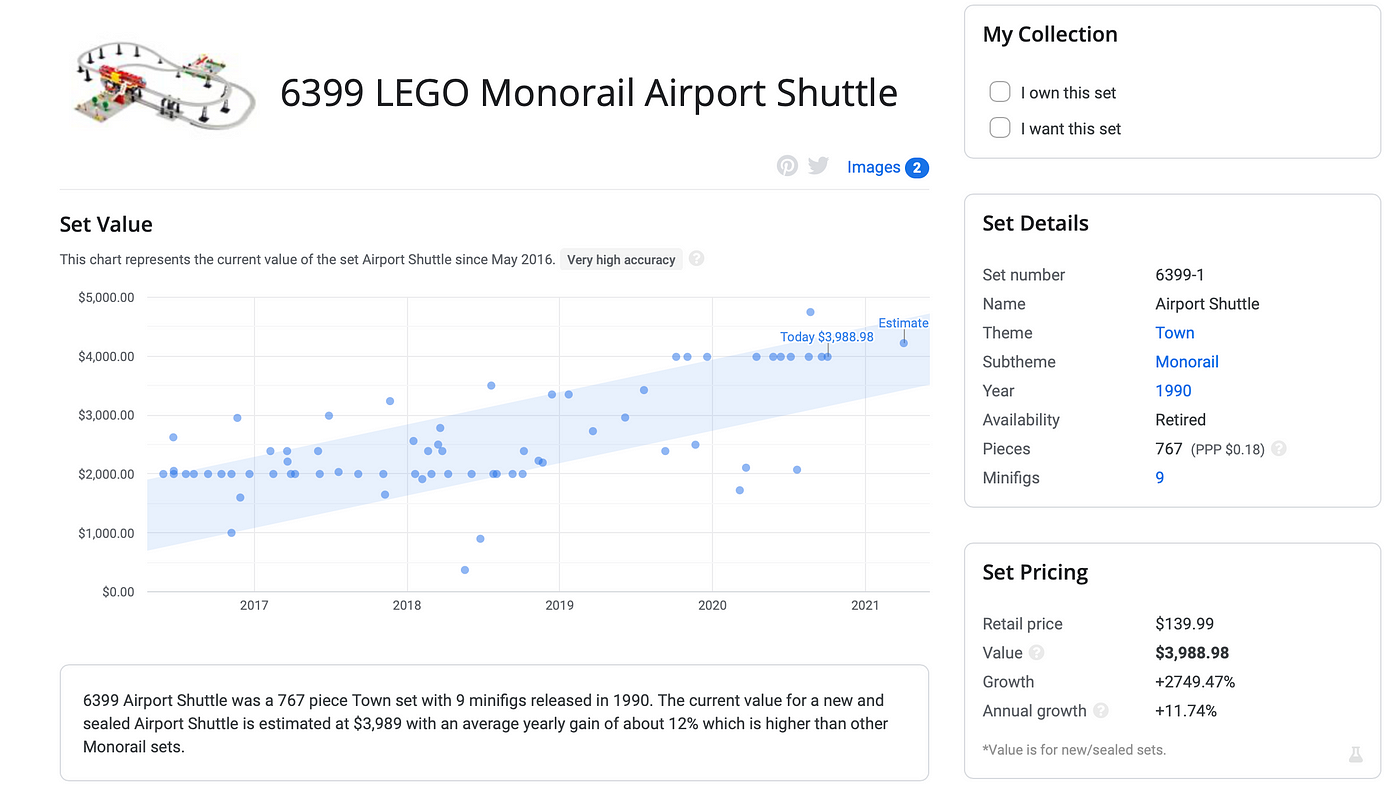Share set on Twitter icon

[x=818, y=166]
